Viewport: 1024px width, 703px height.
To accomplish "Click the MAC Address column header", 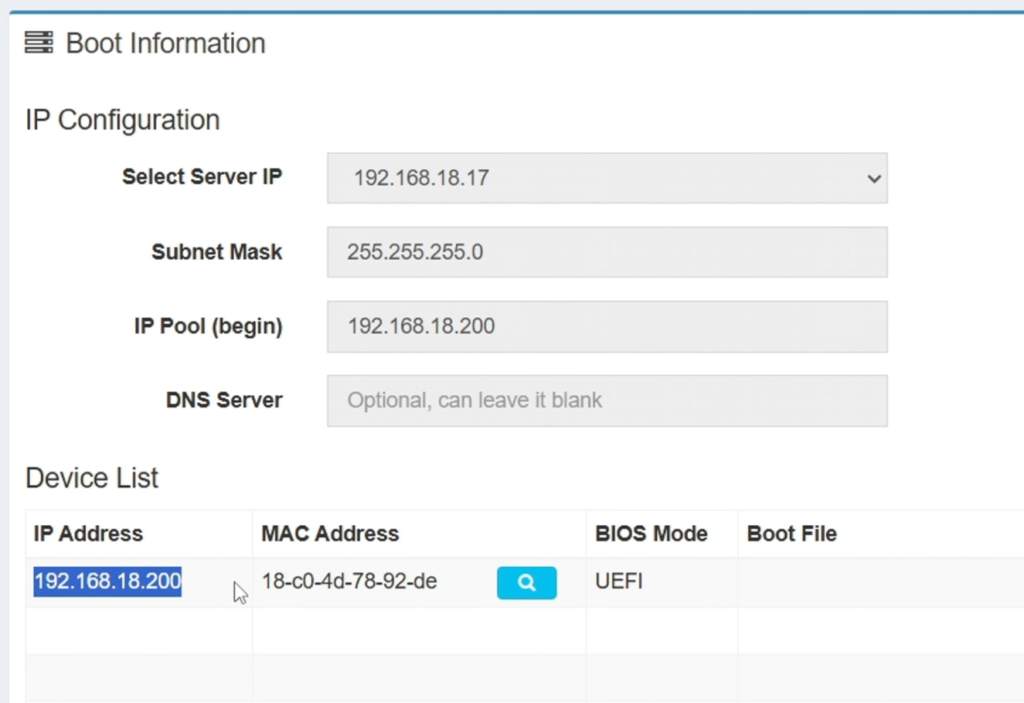I will click(x=330, y=533).
